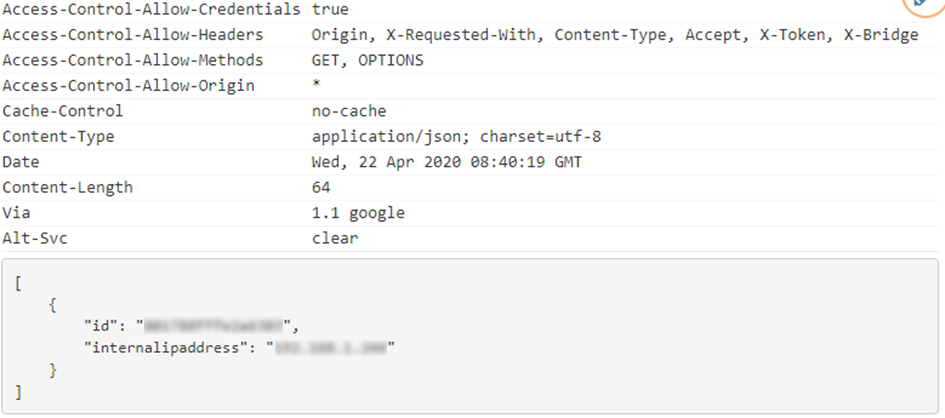
Task: Click the 'clear' Alt-Svc value
Action: (x=335, y=237)
